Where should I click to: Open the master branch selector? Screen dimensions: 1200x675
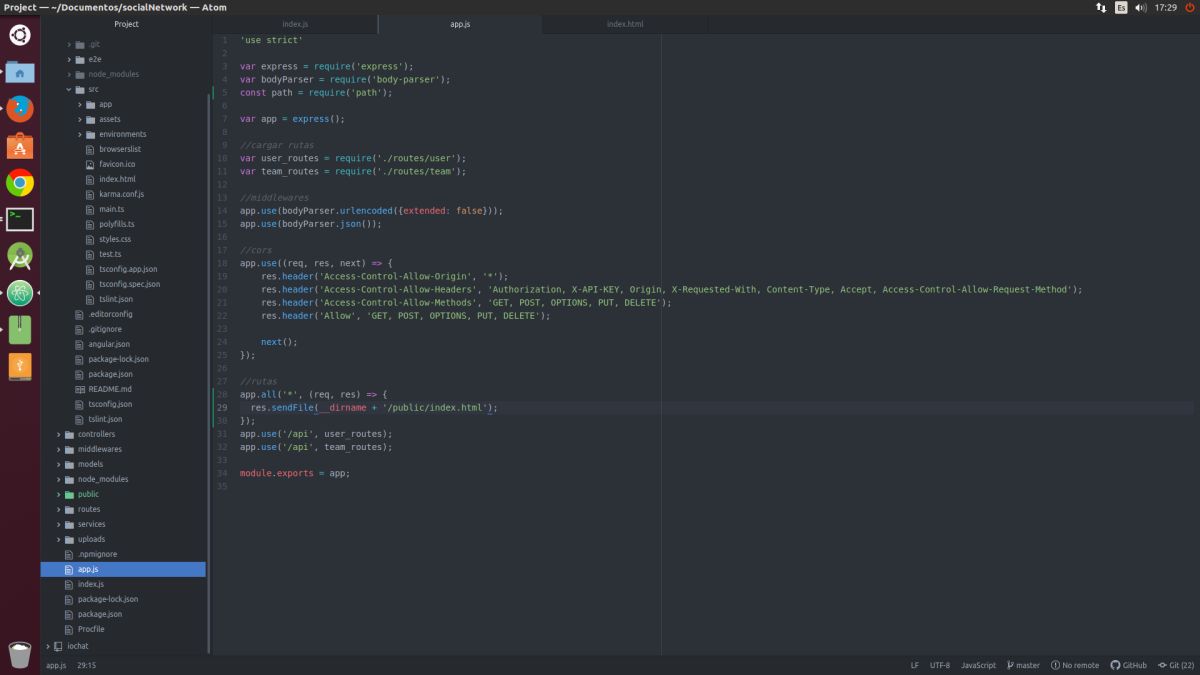[1023, 665]
